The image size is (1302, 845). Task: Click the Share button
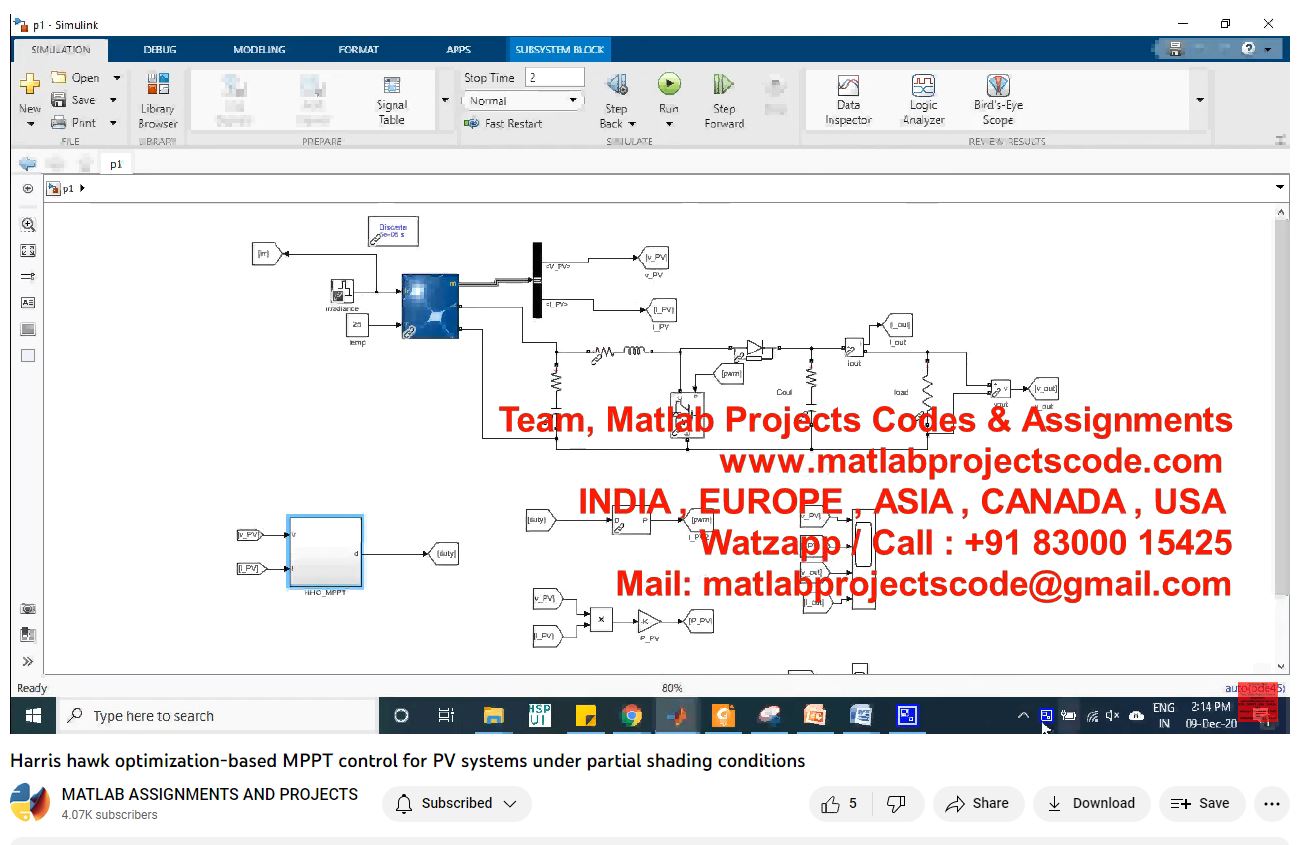977,803
